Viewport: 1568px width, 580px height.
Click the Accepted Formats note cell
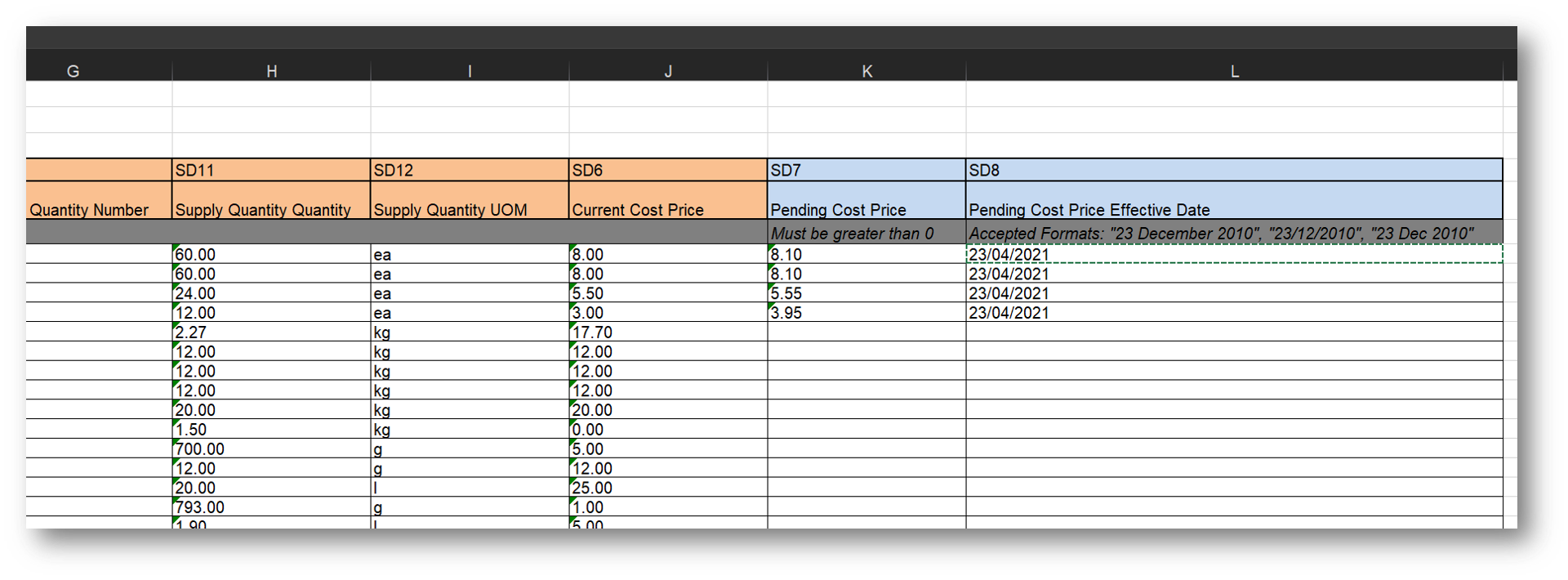[x=1234, y=233]
